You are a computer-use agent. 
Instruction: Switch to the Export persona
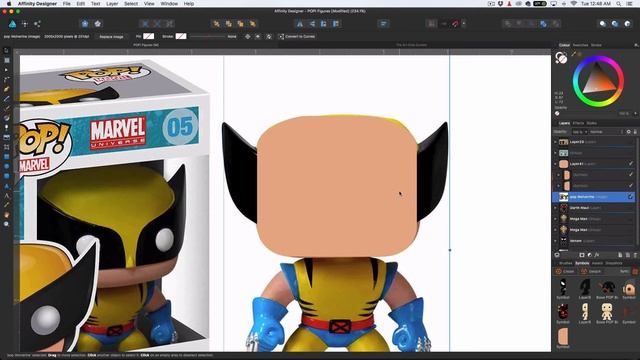tap(37, 24)
